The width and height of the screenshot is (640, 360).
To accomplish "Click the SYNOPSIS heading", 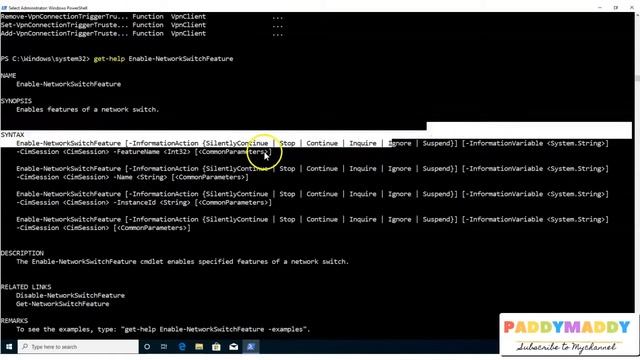I will point(16,101).
